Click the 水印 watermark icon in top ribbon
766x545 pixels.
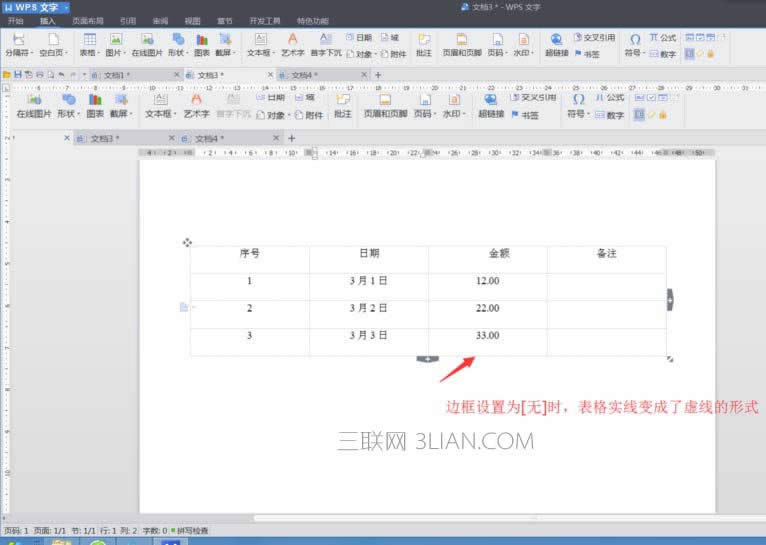point(523,40)
